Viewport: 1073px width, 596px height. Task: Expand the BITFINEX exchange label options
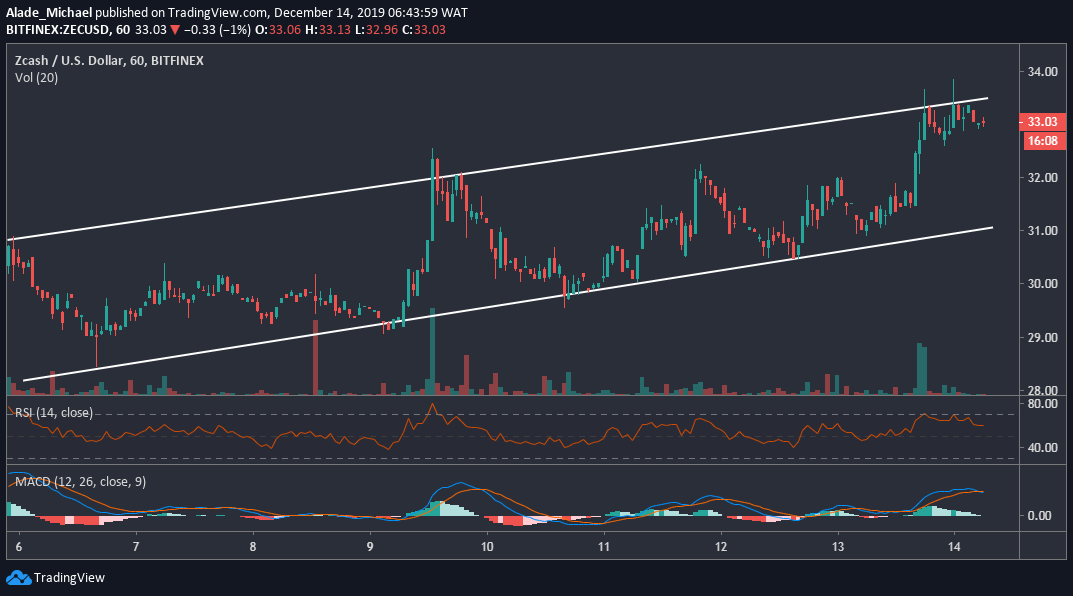tap(180, 60)
